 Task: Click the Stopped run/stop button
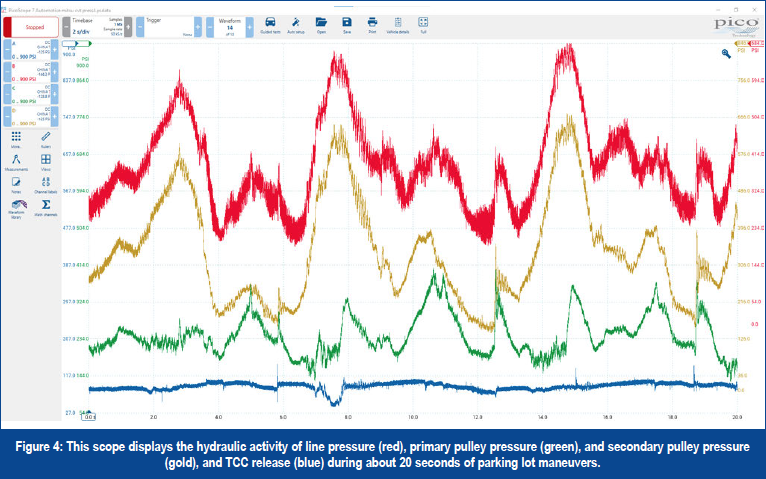(31, 27)
